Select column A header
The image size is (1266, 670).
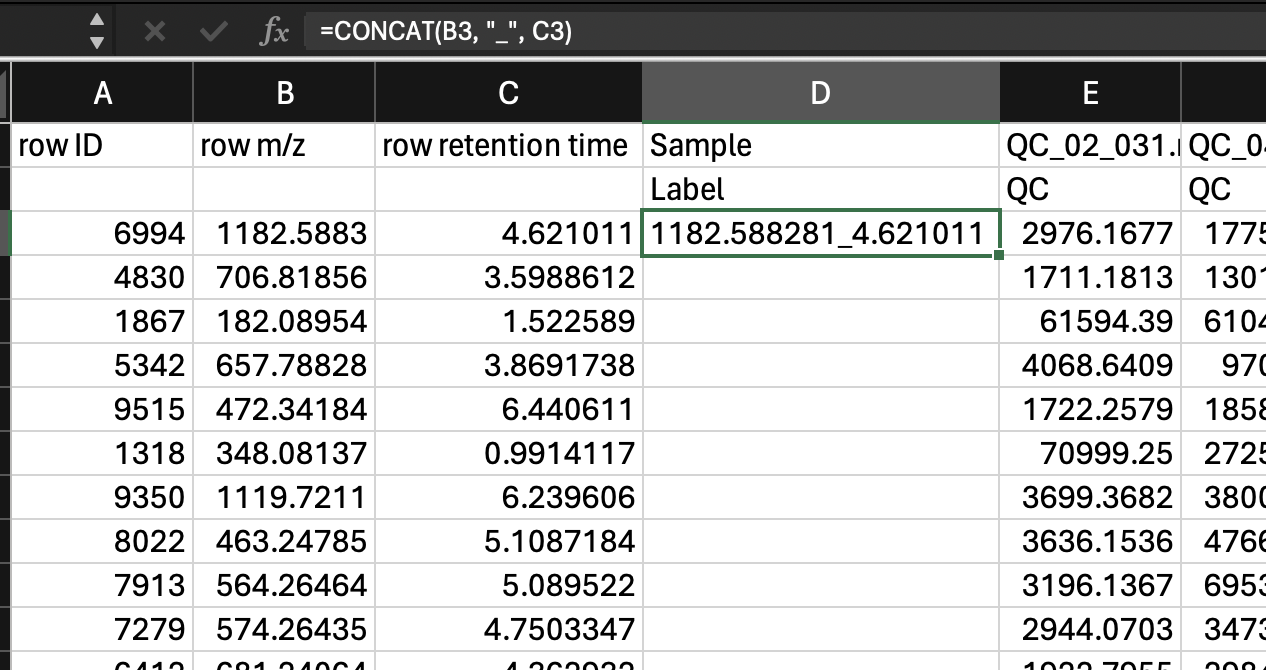(102, 93)
